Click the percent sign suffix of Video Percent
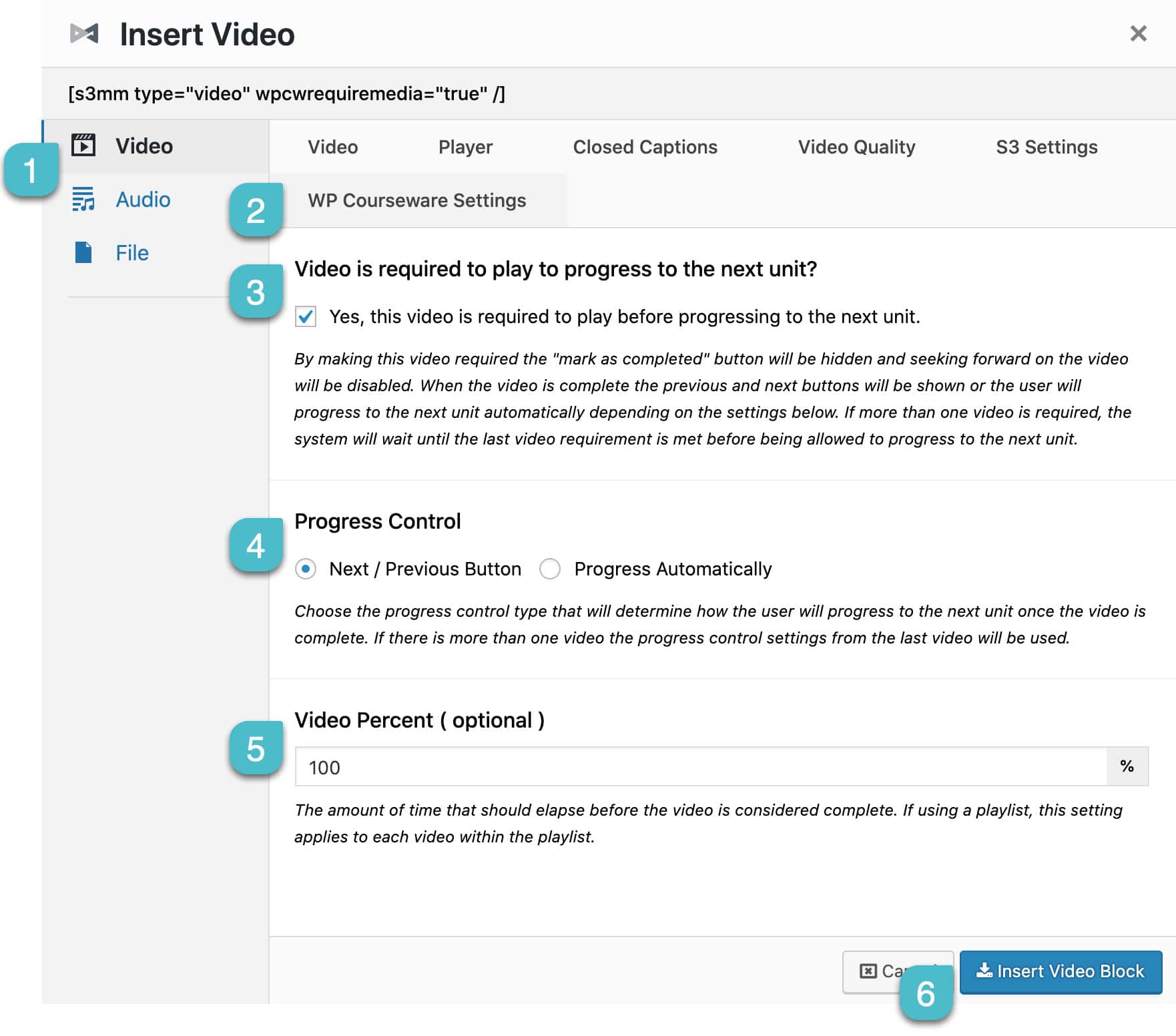This screenshot has height=1036, width=1176. click(x=1127, y=766)
